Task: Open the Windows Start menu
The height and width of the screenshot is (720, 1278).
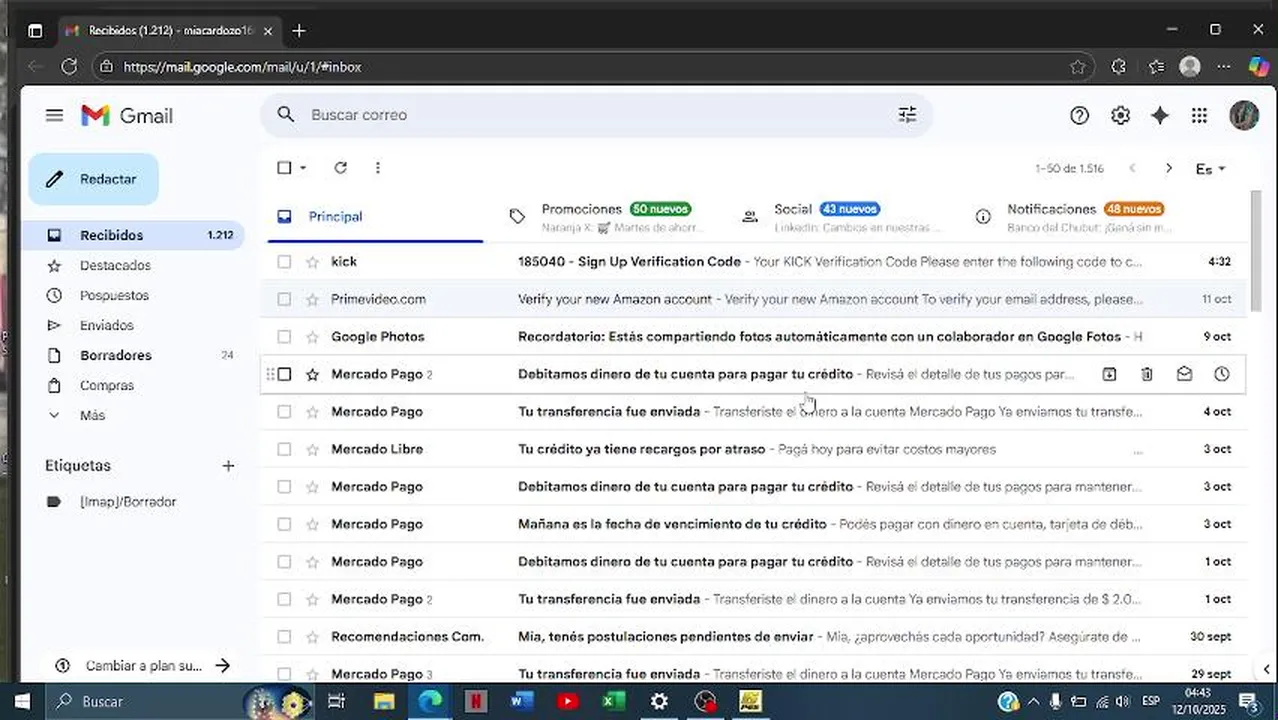Action: click(22, 701)
